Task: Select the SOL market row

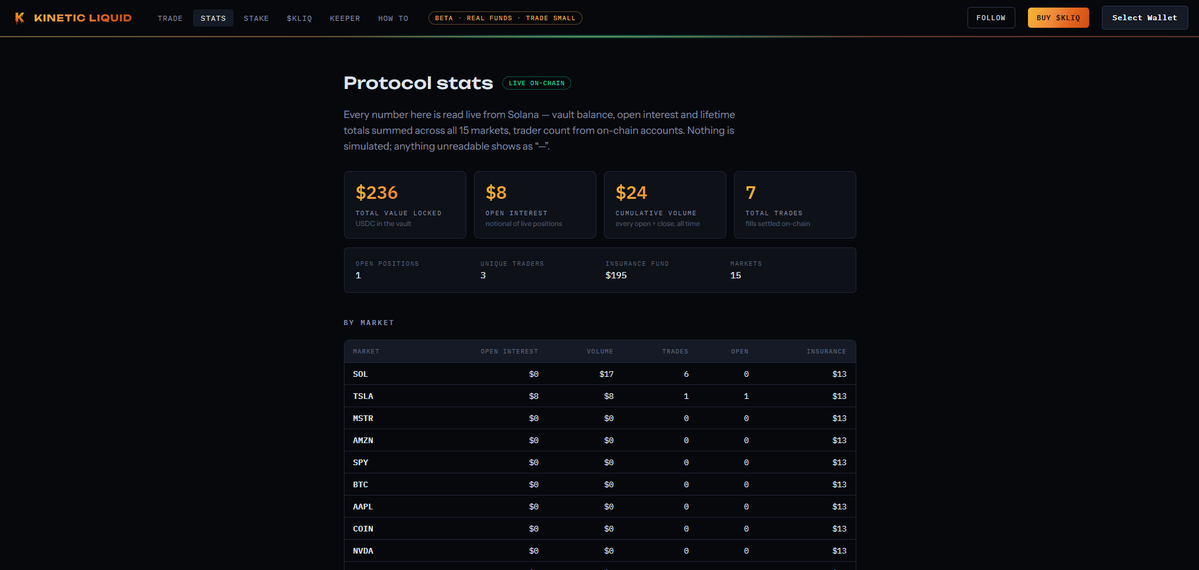Action: pos(600,374)
